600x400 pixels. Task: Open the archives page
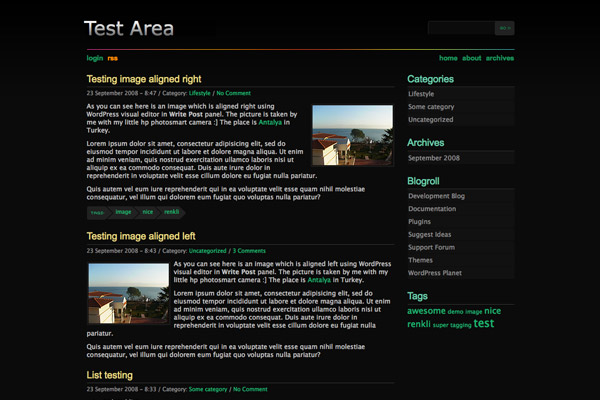click(x=500, y=58)
